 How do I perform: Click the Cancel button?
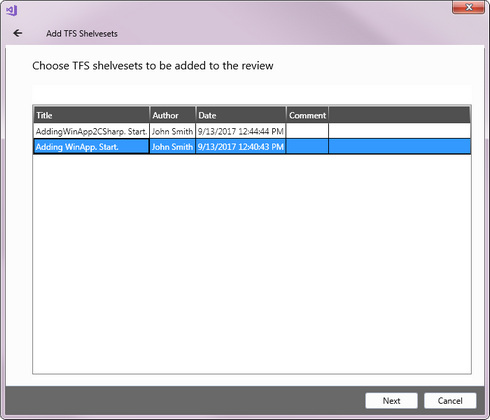point(450,401)
